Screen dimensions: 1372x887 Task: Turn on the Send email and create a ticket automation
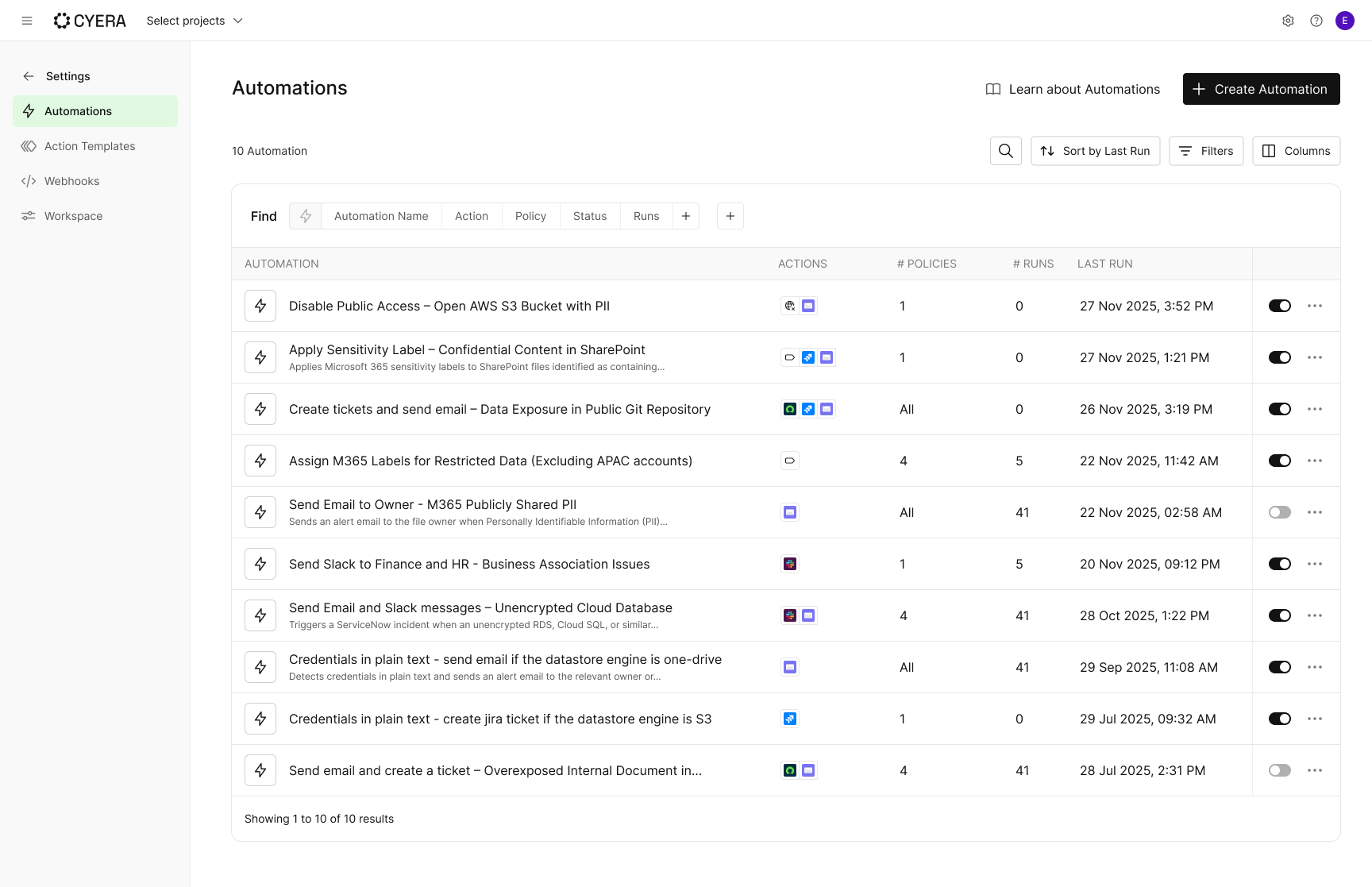[1279, 770]
